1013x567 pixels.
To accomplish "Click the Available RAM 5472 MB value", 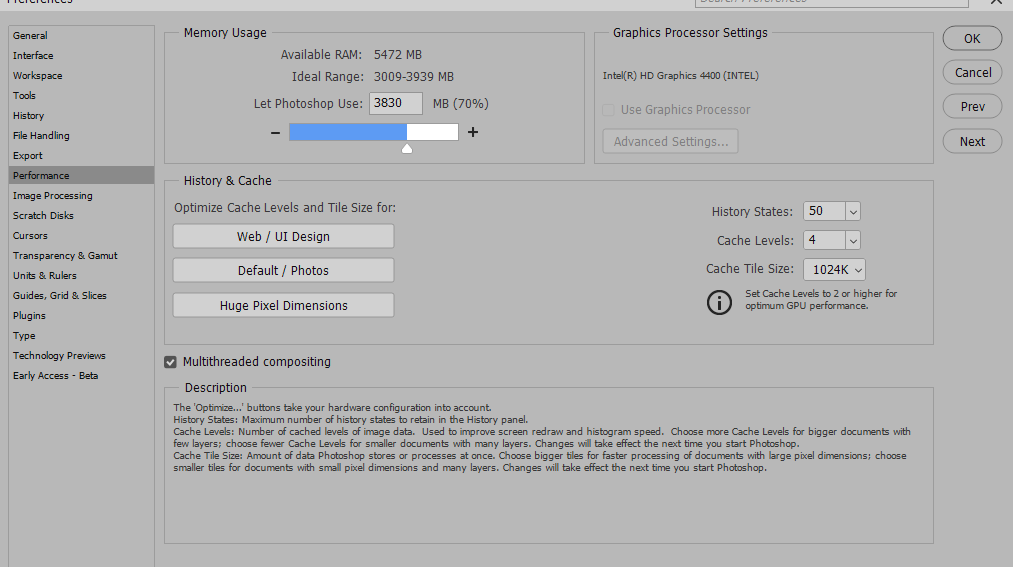I will [x=397, y=55].
